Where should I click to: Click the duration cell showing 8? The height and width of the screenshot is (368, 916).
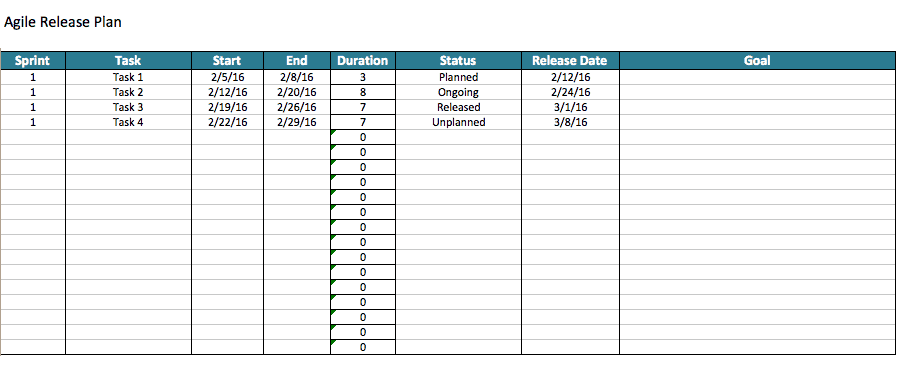coord(363,92)
